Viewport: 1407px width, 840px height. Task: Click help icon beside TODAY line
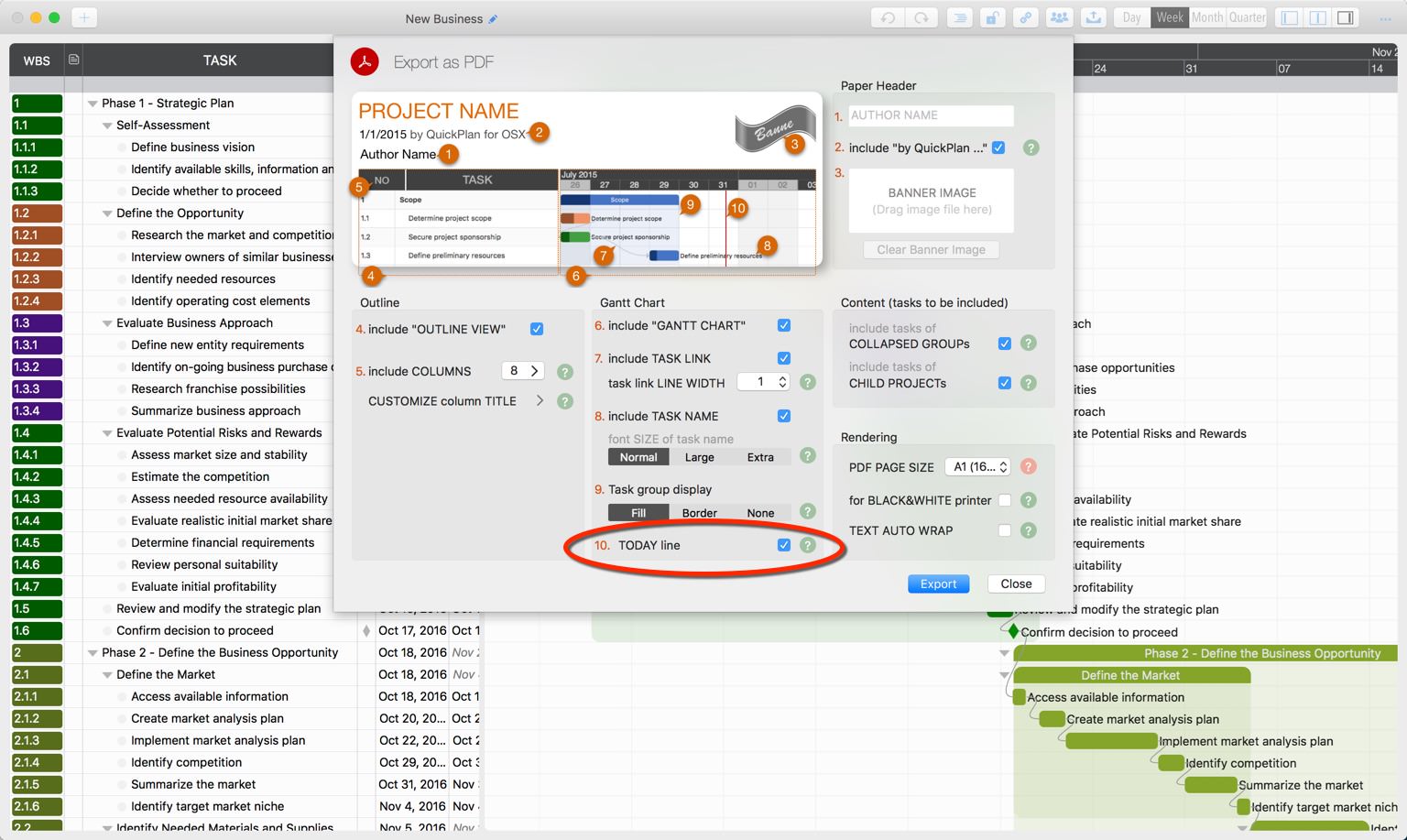tap(807, 545)
